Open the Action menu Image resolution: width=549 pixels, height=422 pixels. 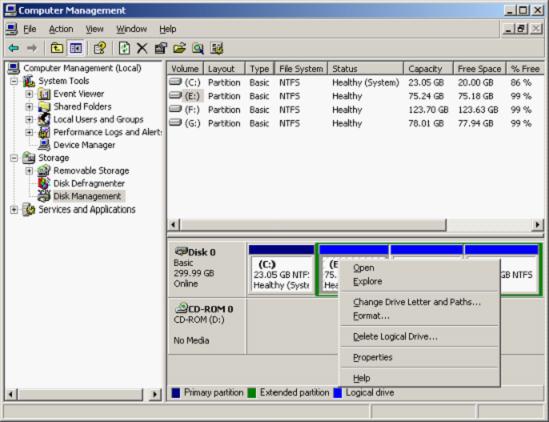(61, 29)
